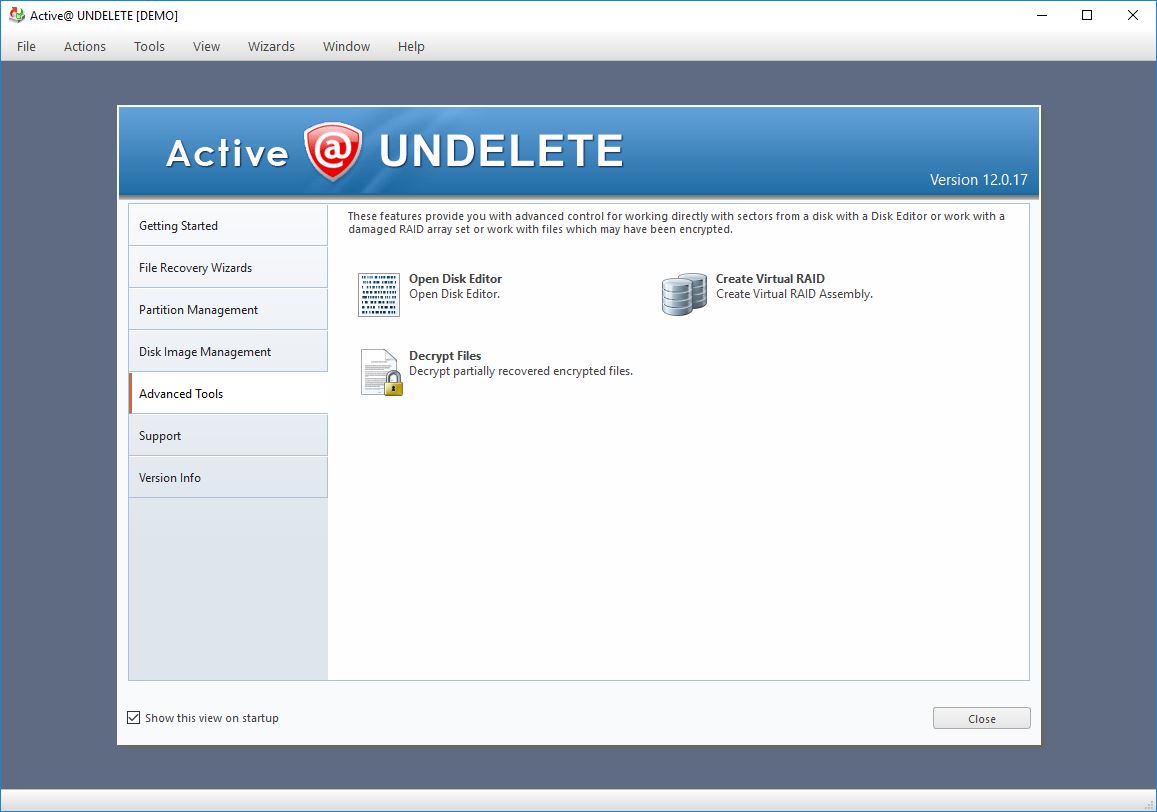1157x812 pixels.
Task: Toggle the startup view checkbox off
Action: [x=134, y=717]
